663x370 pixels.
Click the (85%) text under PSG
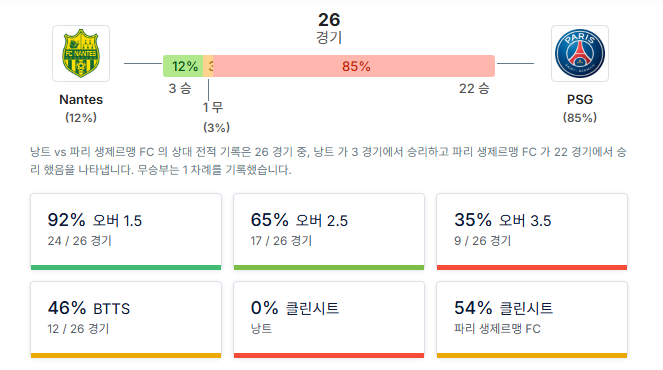(580, 118)
